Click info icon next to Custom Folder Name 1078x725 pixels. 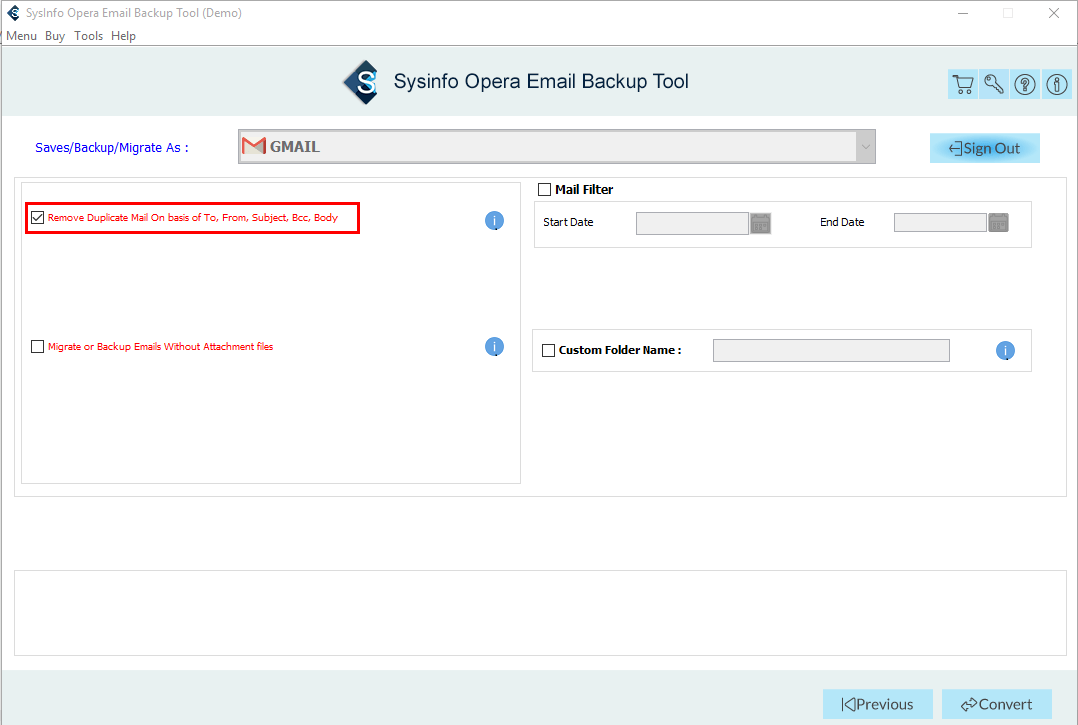point(1005,350)
